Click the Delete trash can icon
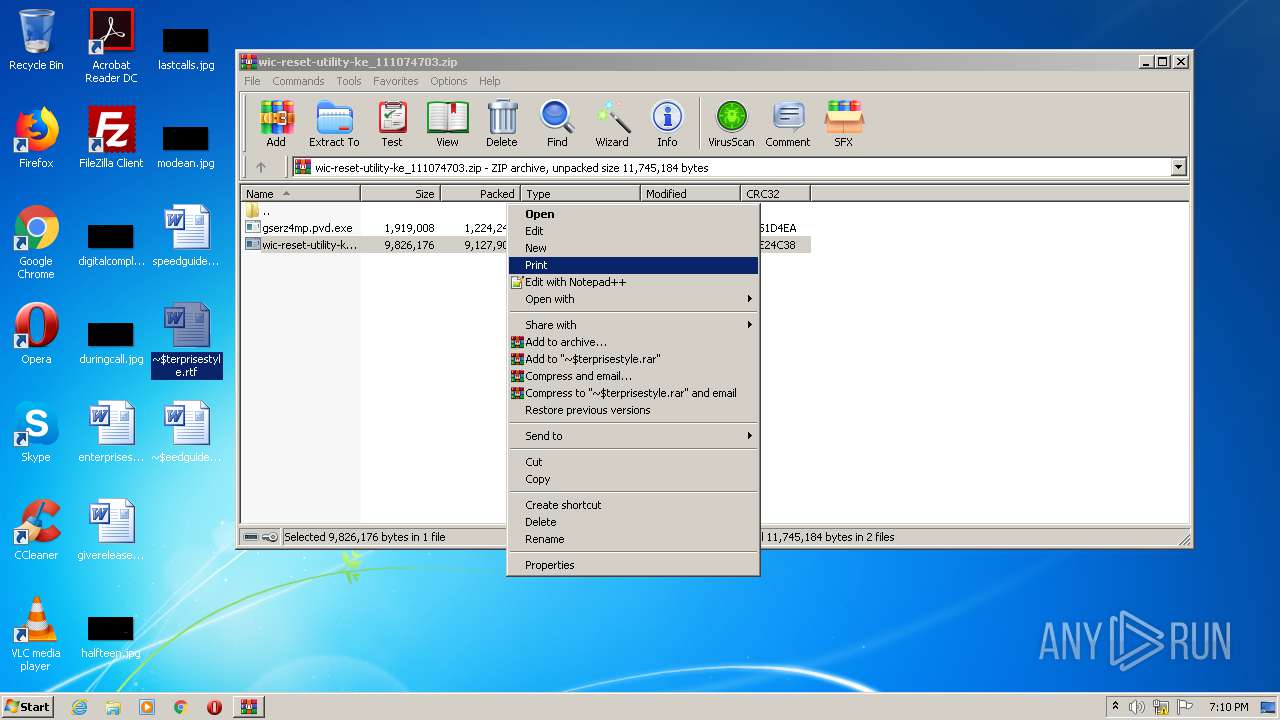Image resolution: width=1280 pixels, height=720 pixels. coord(502,124)
